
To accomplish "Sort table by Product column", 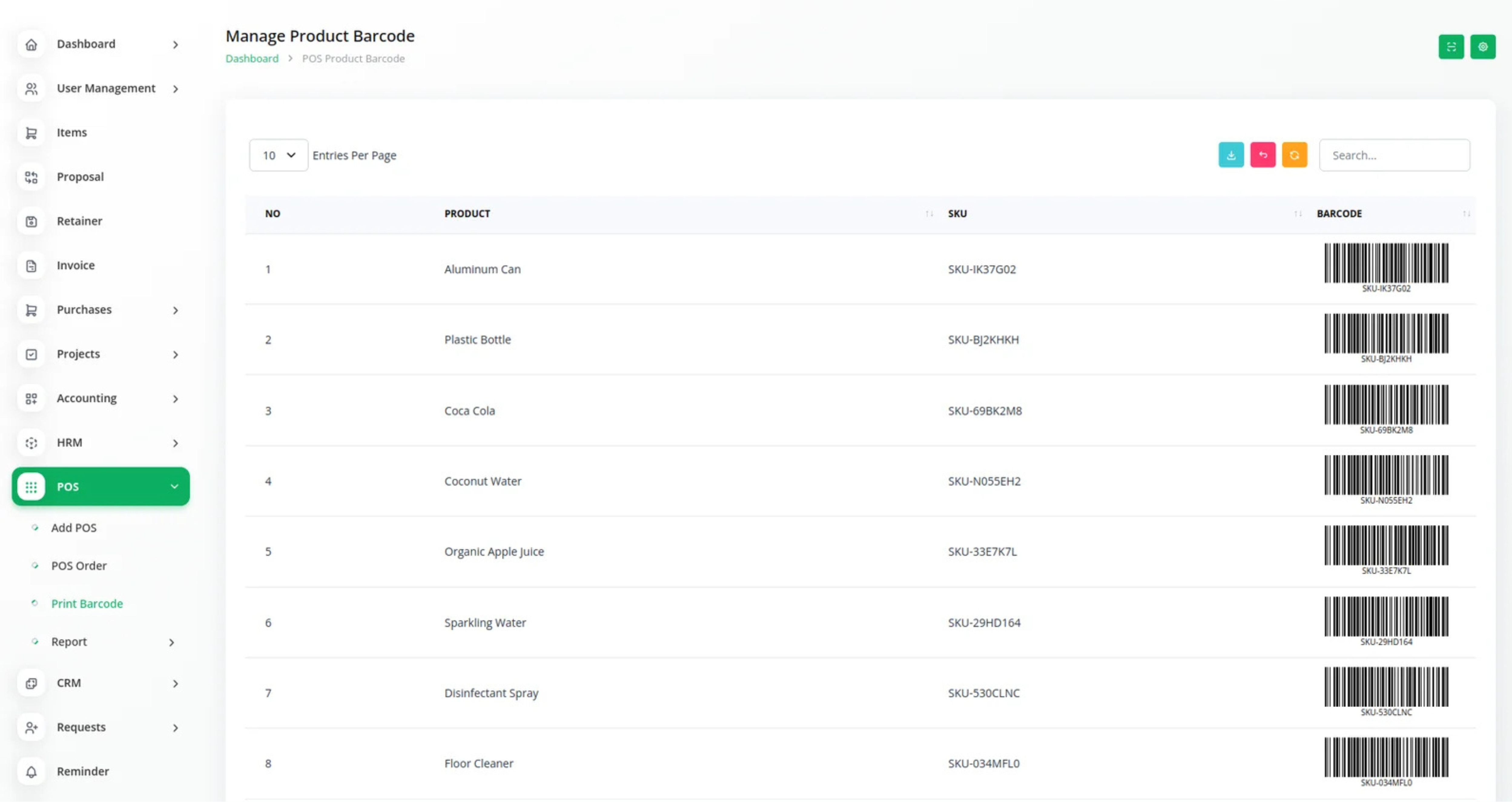I will pos(929,214).
